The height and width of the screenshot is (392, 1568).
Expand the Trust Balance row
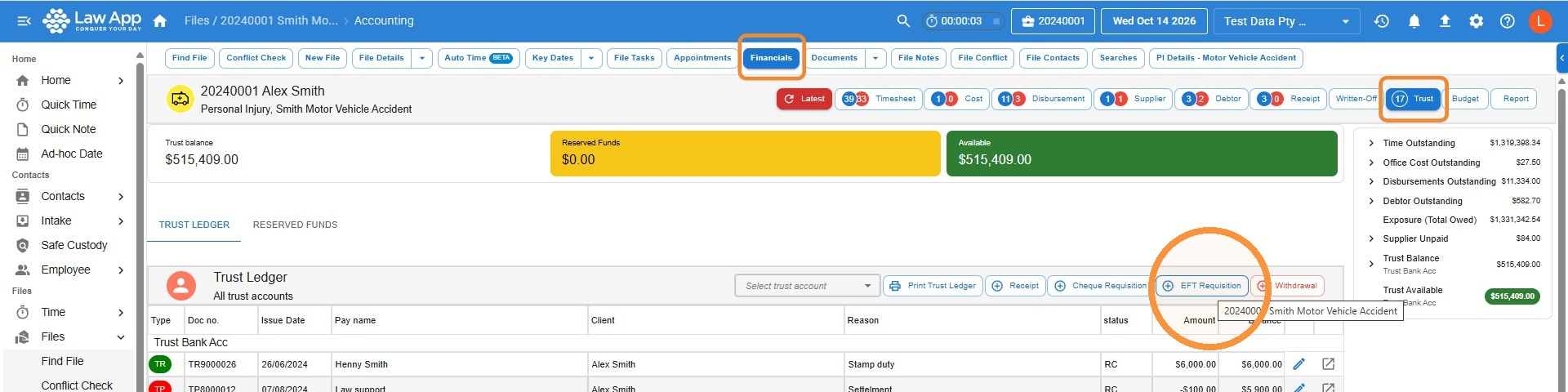[x=1371, y=264]
